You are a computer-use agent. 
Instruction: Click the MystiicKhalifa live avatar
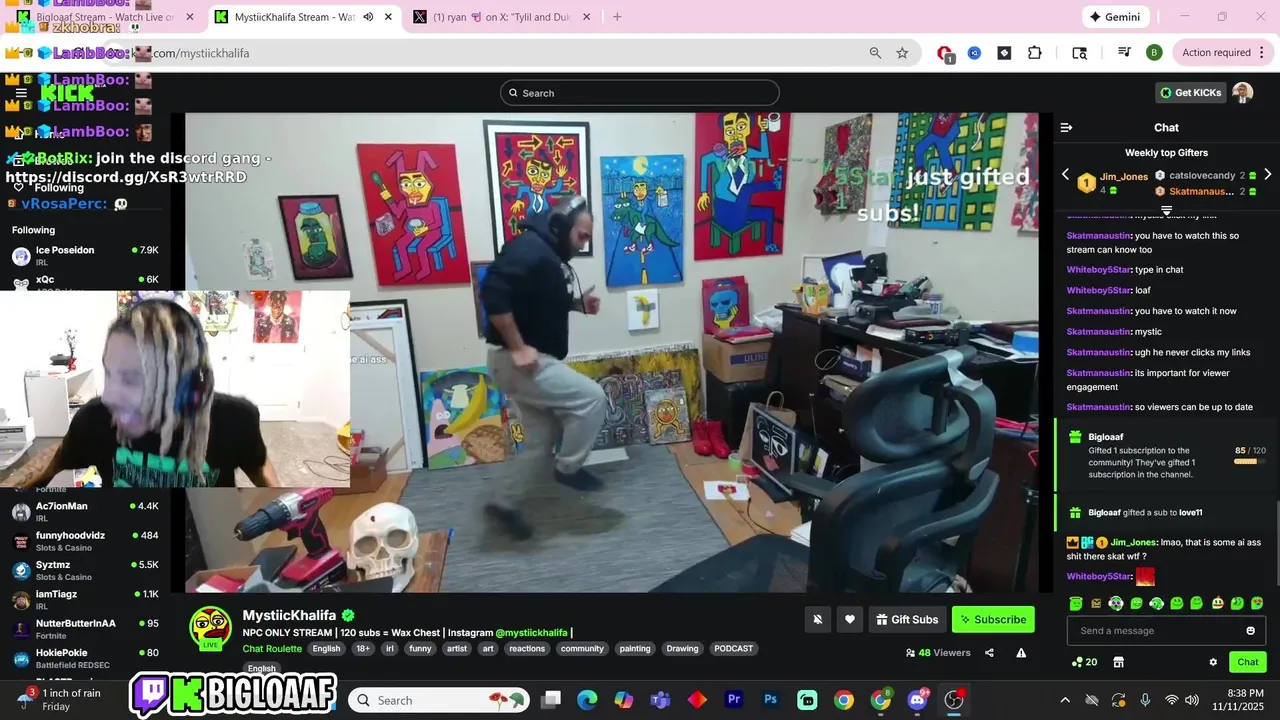tap(211, 628)
